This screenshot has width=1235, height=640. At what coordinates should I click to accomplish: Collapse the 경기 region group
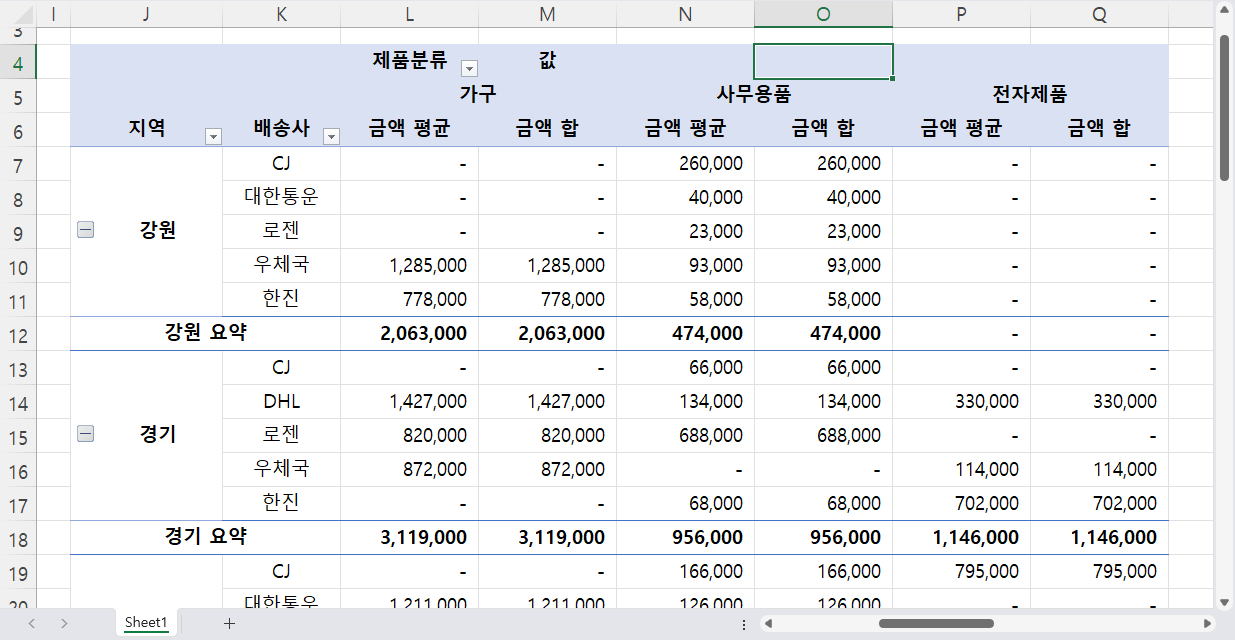click(85, 434)
